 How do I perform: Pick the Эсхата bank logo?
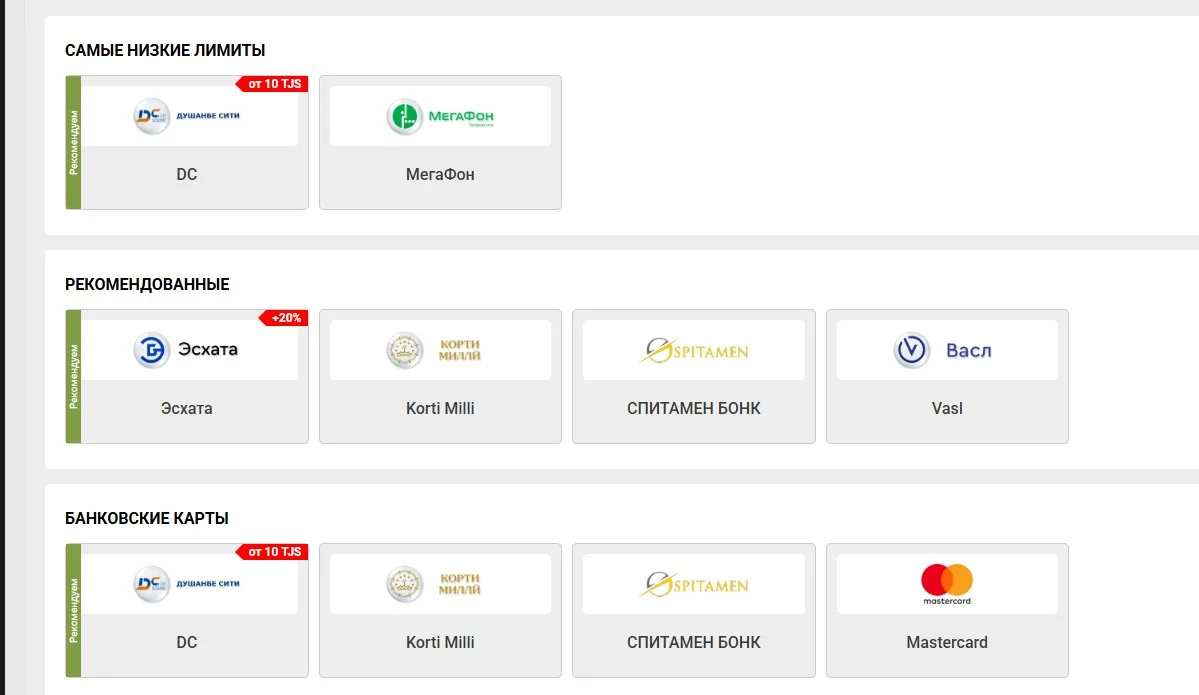click(x=187, y=350)
